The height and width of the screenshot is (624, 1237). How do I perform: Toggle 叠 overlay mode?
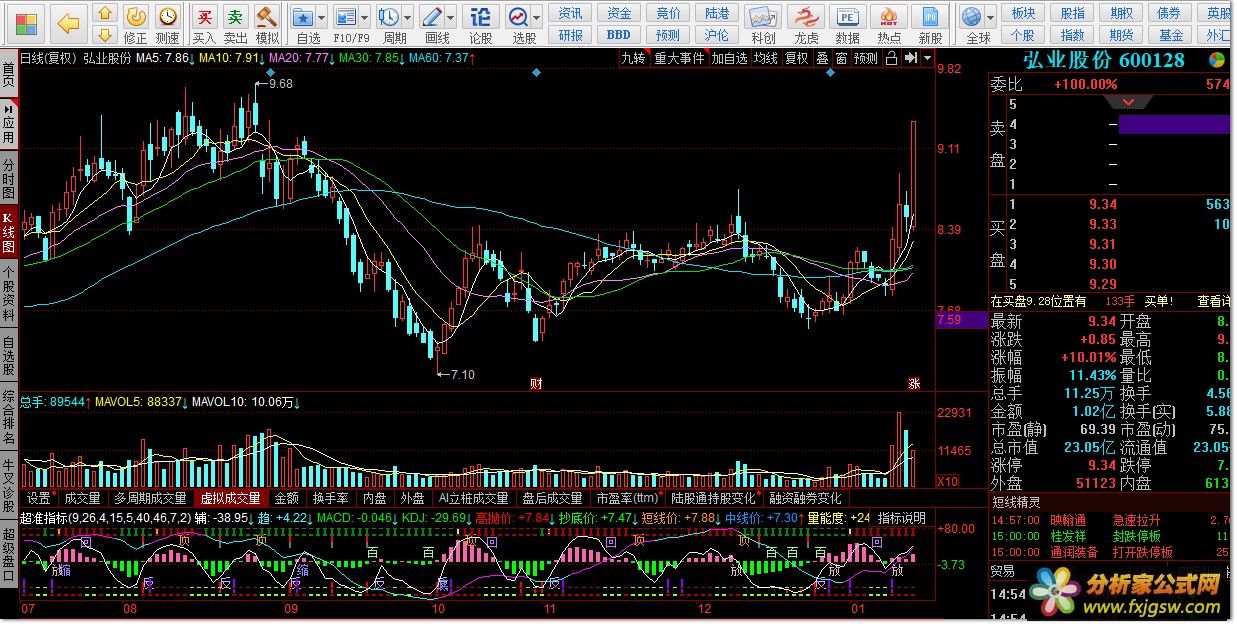coord(822,59)
